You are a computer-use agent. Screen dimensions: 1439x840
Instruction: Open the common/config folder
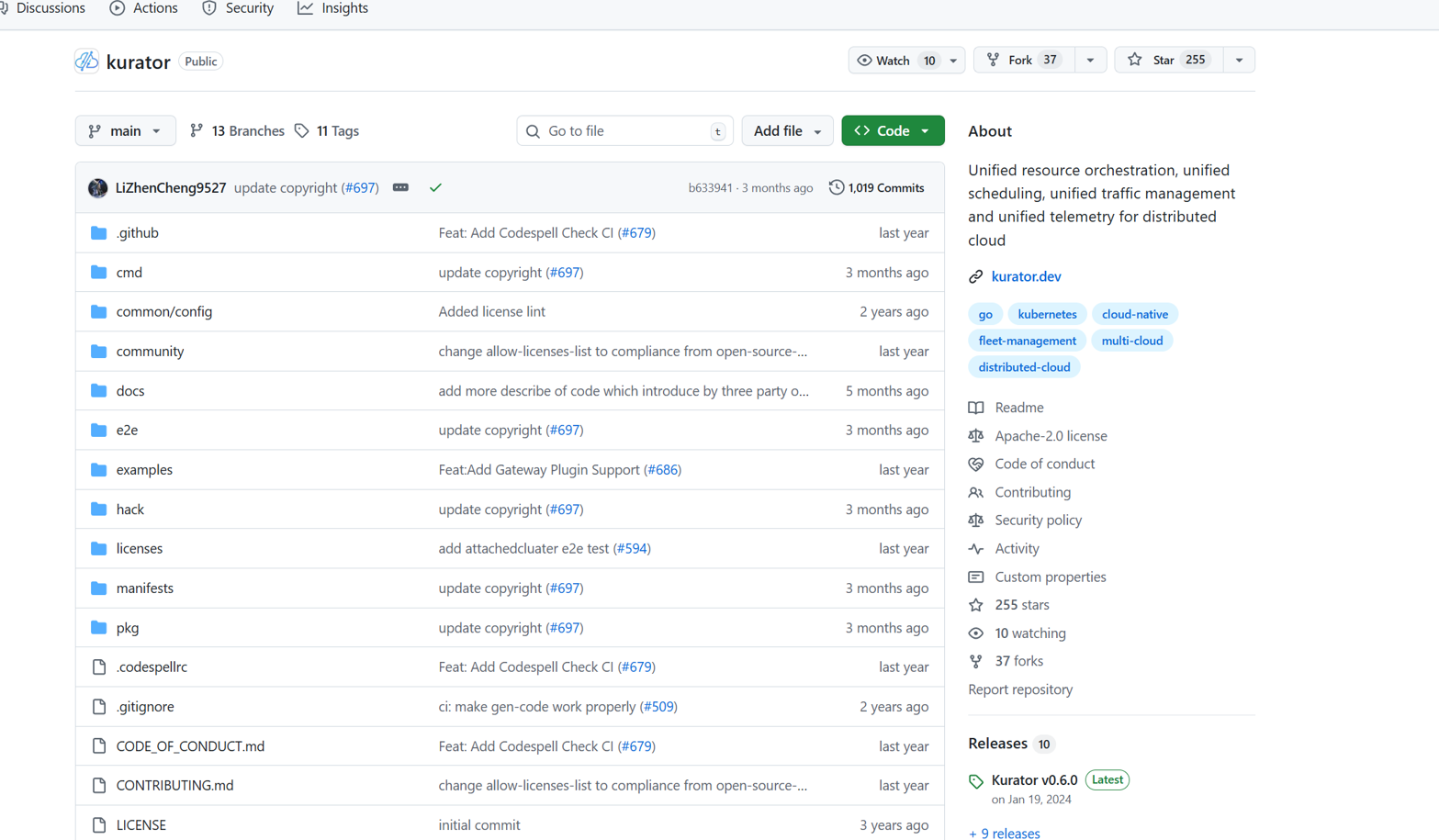pos(164,311)
